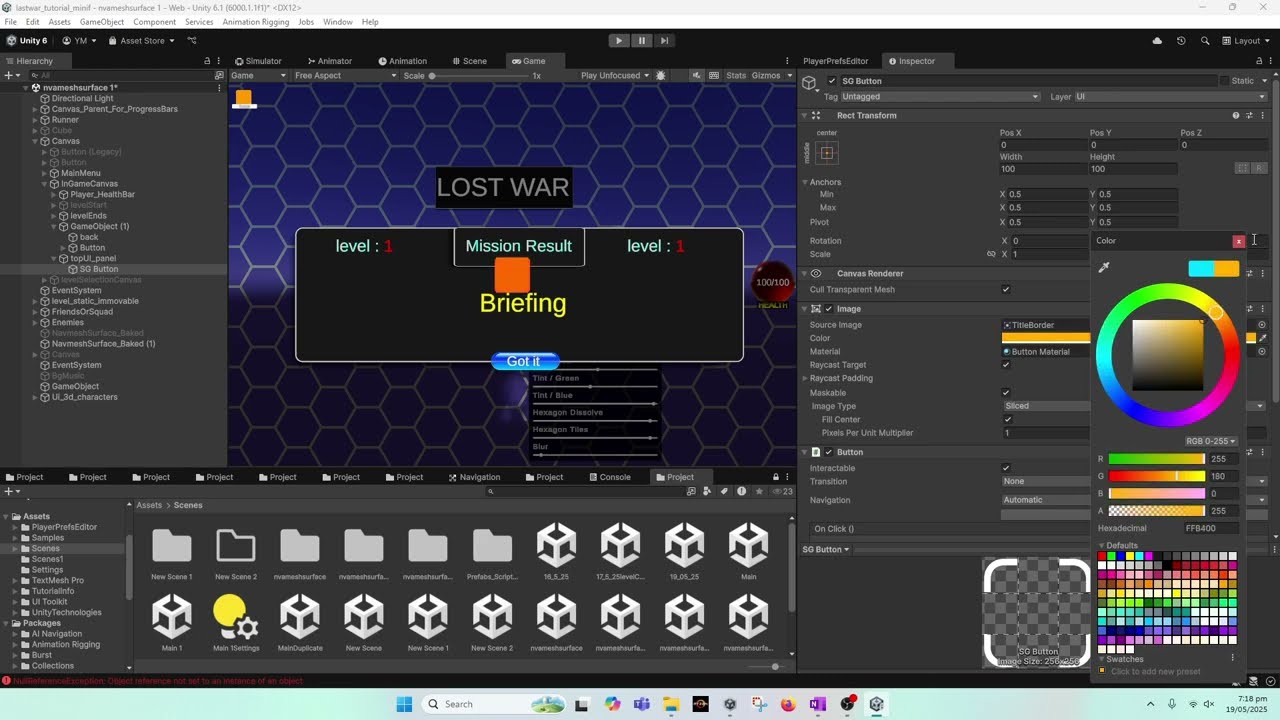The height and width of the screenshot is (720, 1280).
Task: Toggle the Image component enabled checkbox
Action: (829, 309)
